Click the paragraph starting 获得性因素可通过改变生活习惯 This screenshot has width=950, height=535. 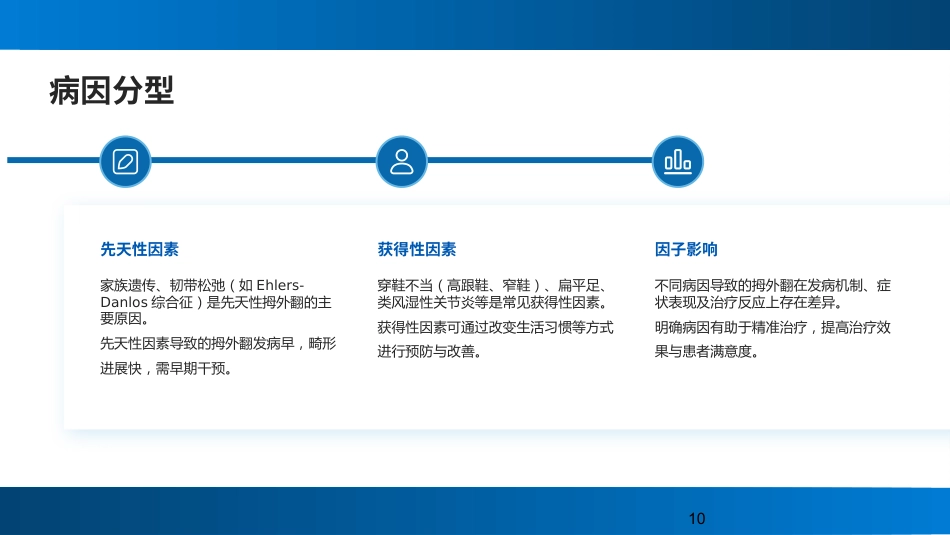(496, 339)
